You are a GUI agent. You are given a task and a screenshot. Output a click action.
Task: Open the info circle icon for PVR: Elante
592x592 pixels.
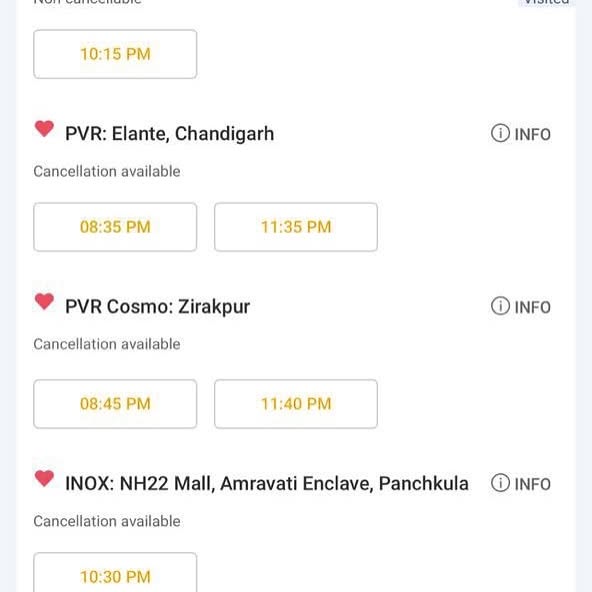(500, 133)
